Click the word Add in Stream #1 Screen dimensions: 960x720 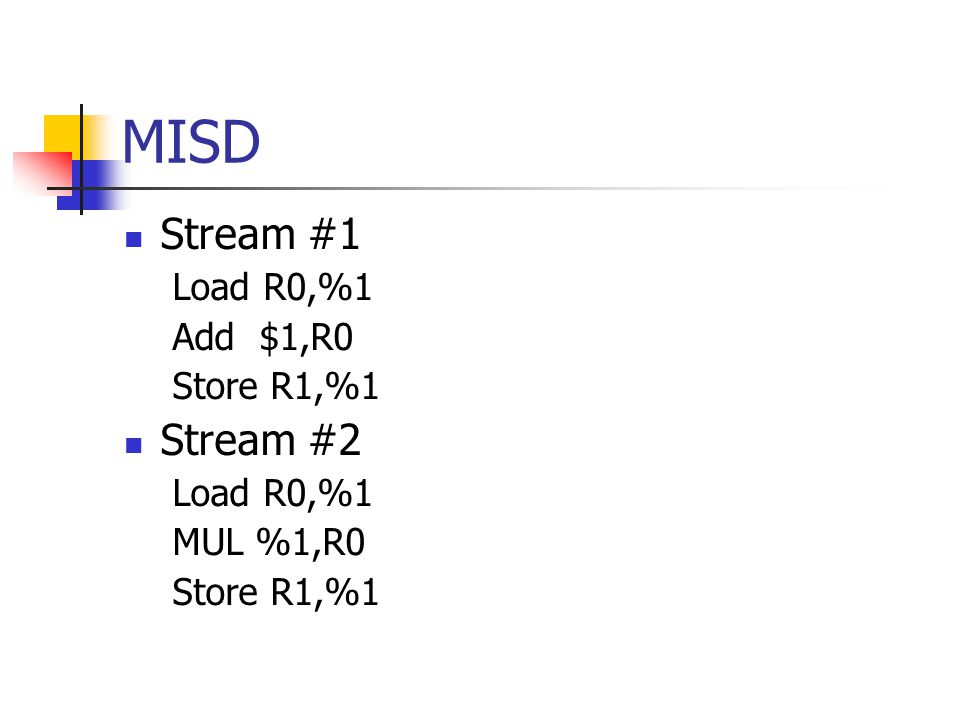click(203, 337)
